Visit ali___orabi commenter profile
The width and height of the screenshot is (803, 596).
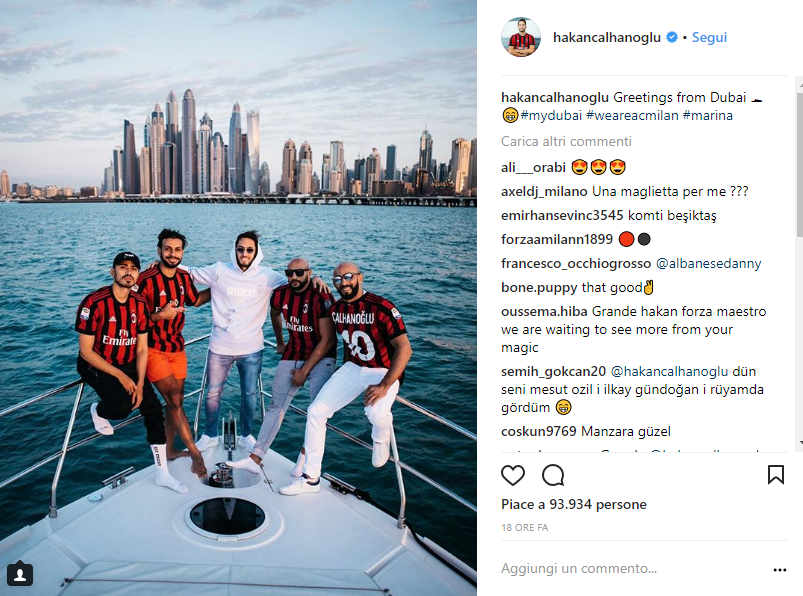pyautogui.click(x=533, y=167)
